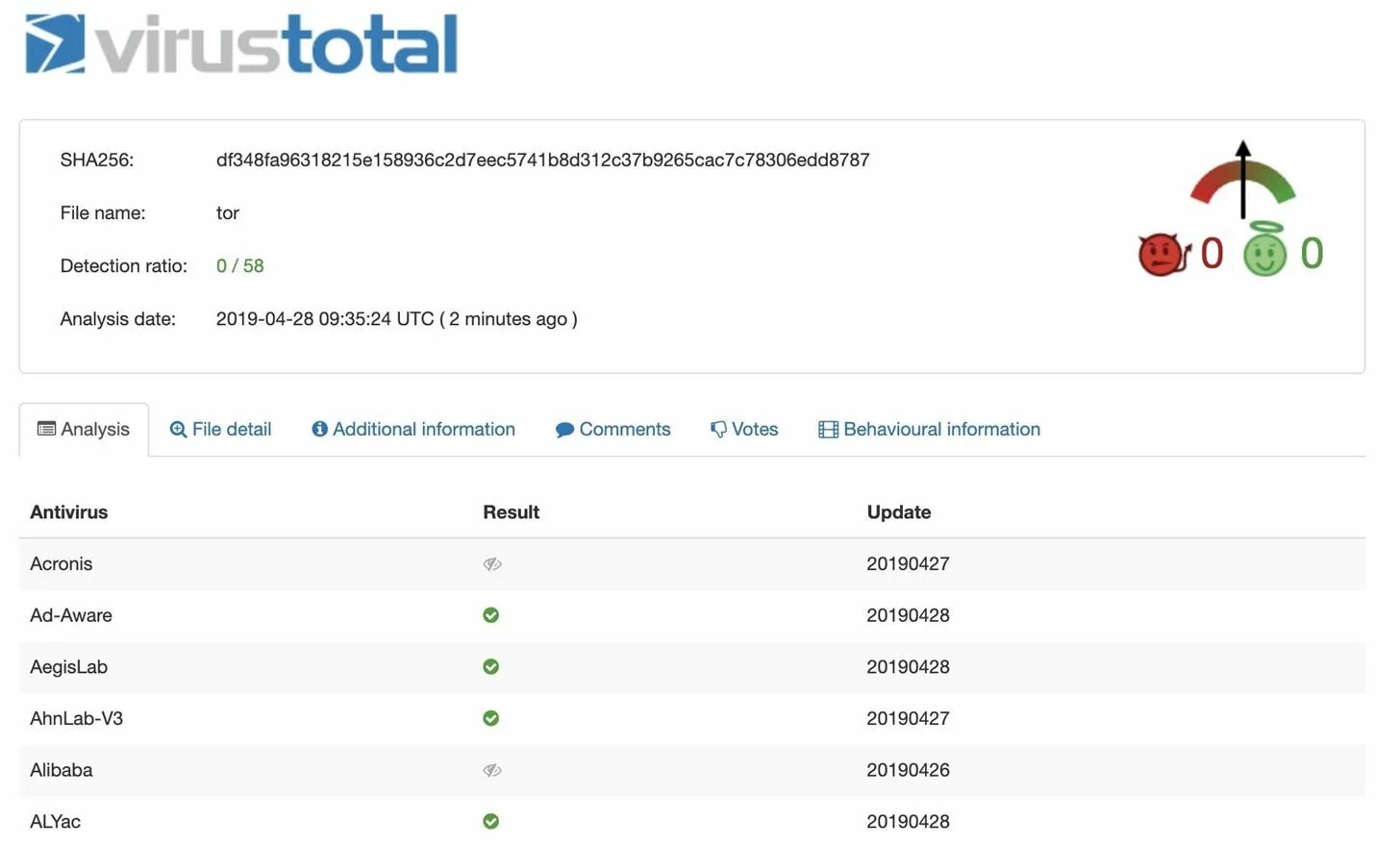Screen dimensions: 1400x845
Task: Switch to the Comments tab
Action: 612,430
